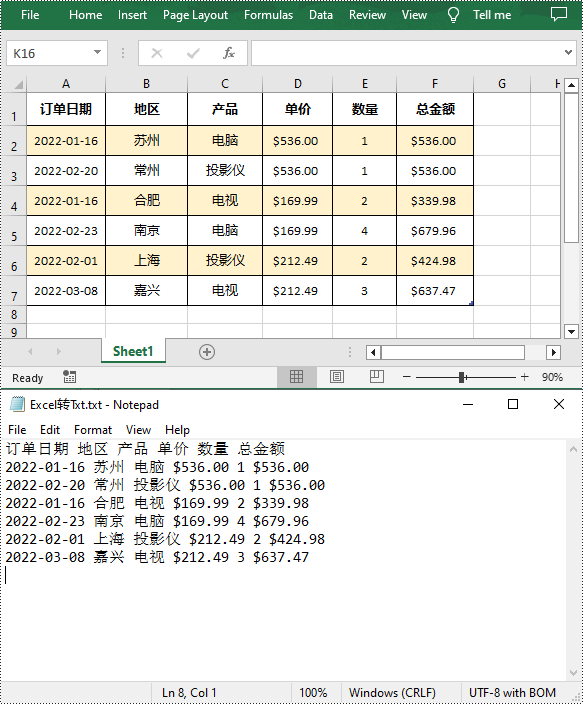Select cell containing $679.96
The width and height of the screenshot is (583, 704).
click(434, 231)
